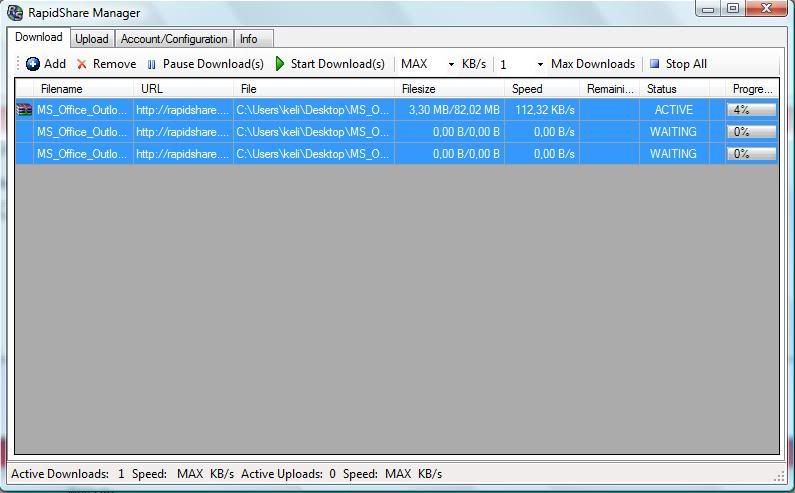Viewport: 795px width, 493px height.
Task: Click the RapidShare Manager title bar icon
Action: 15,12
